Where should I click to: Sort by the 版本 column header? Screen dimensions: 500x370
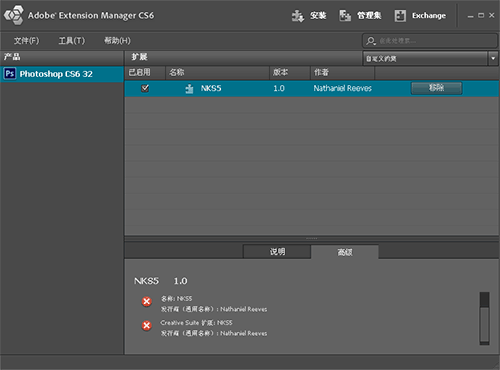click(x=290, y=72)
